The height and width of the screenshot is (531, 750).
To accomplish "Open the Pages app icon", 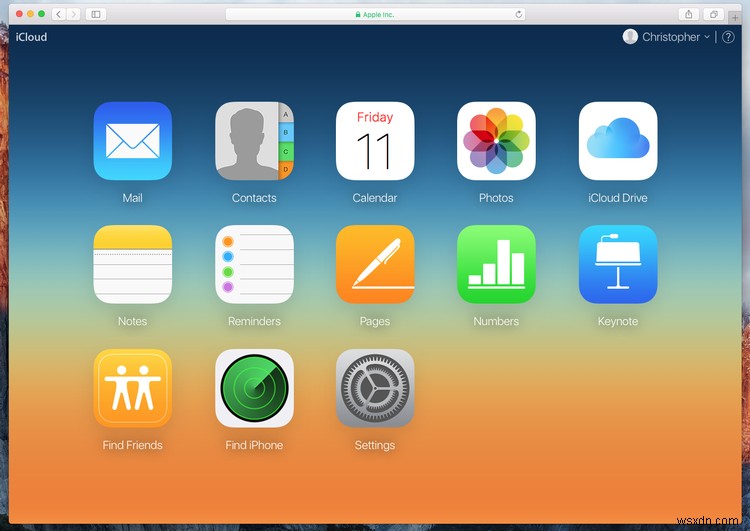I will click(375, 264).
